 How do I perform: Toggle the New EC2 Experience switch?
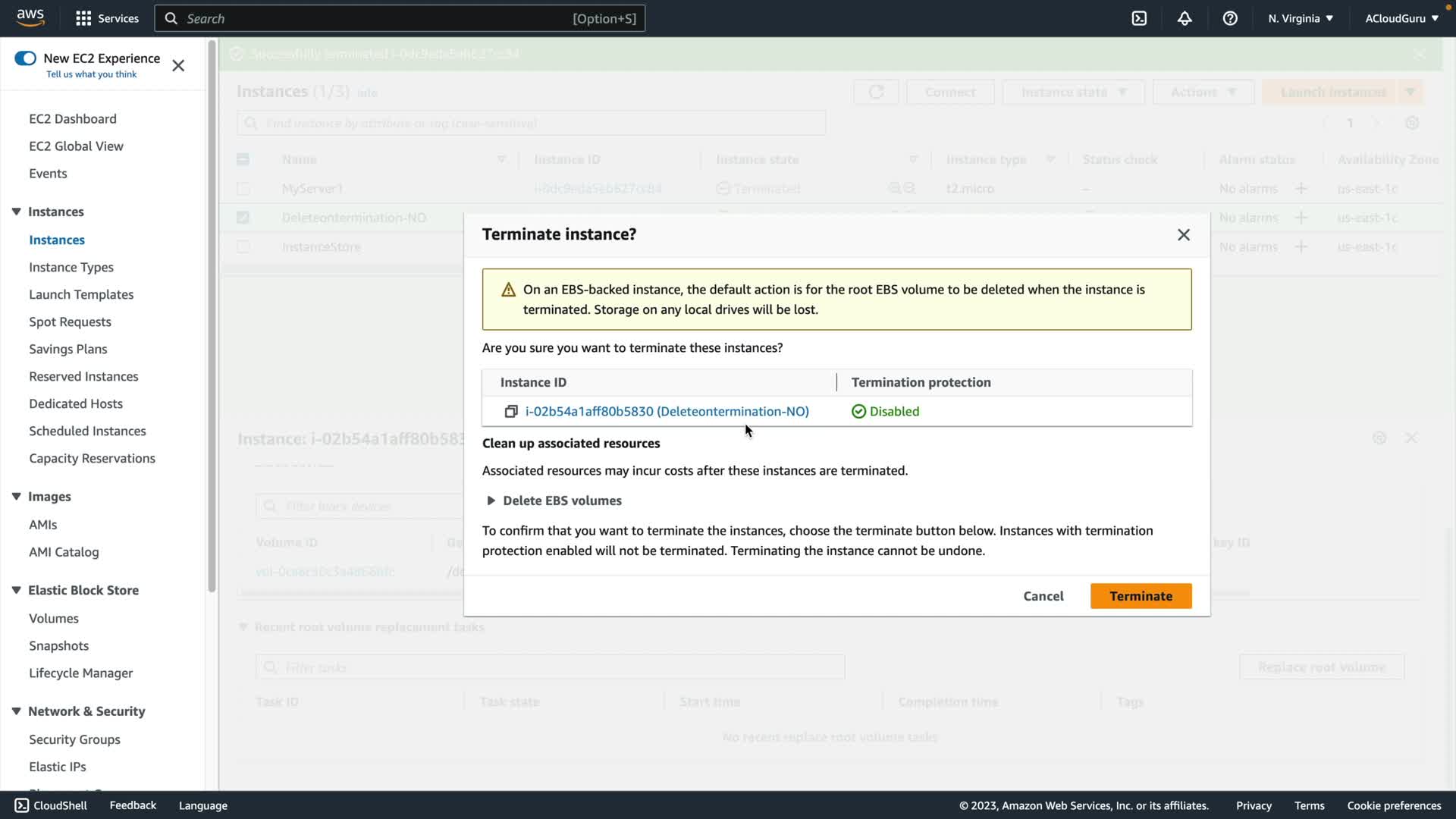pos(25,58)
